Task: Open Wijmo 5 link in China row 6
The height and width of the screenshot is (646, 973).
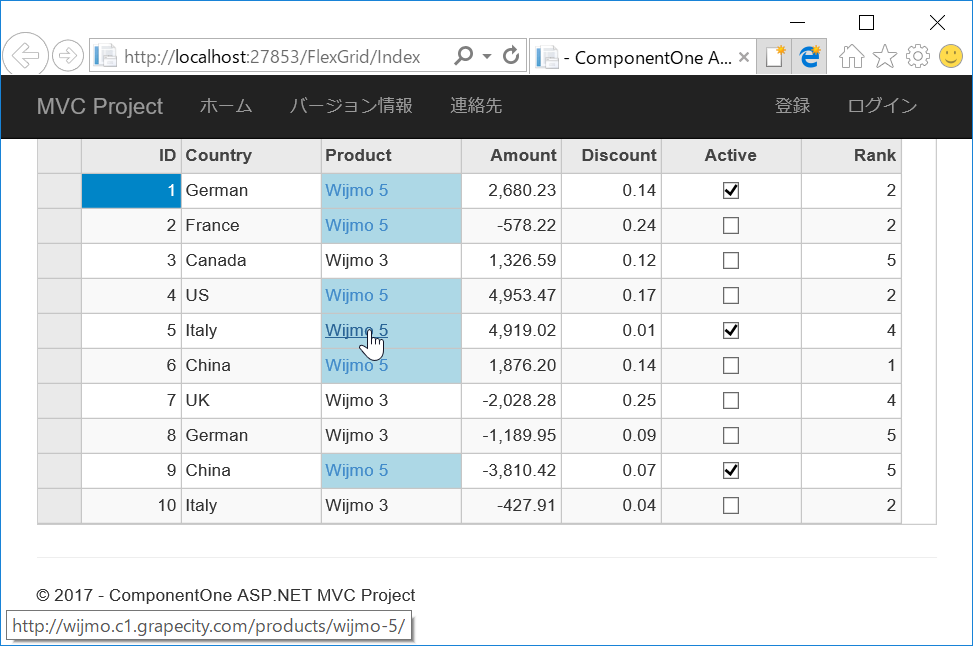Action: (x=356, y=366)
